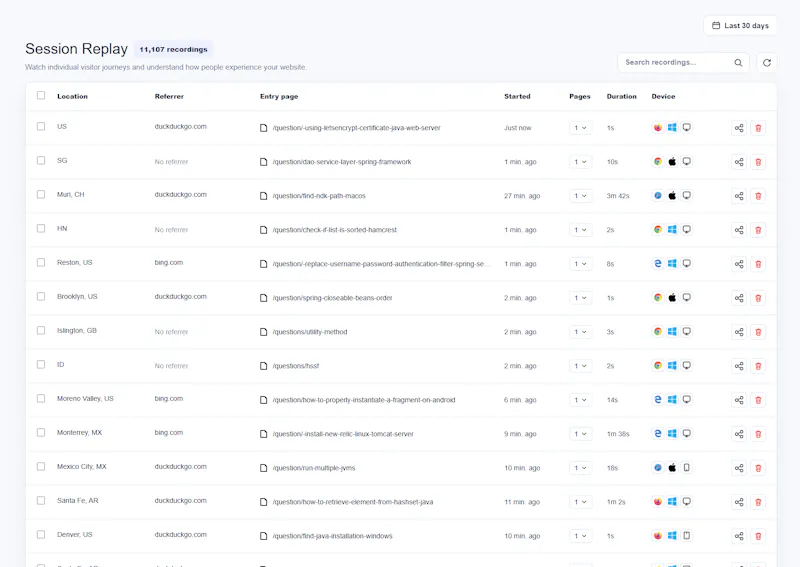Sort by the Referrer column header
This screenshot has width=800, height=567.
[169, 96]
